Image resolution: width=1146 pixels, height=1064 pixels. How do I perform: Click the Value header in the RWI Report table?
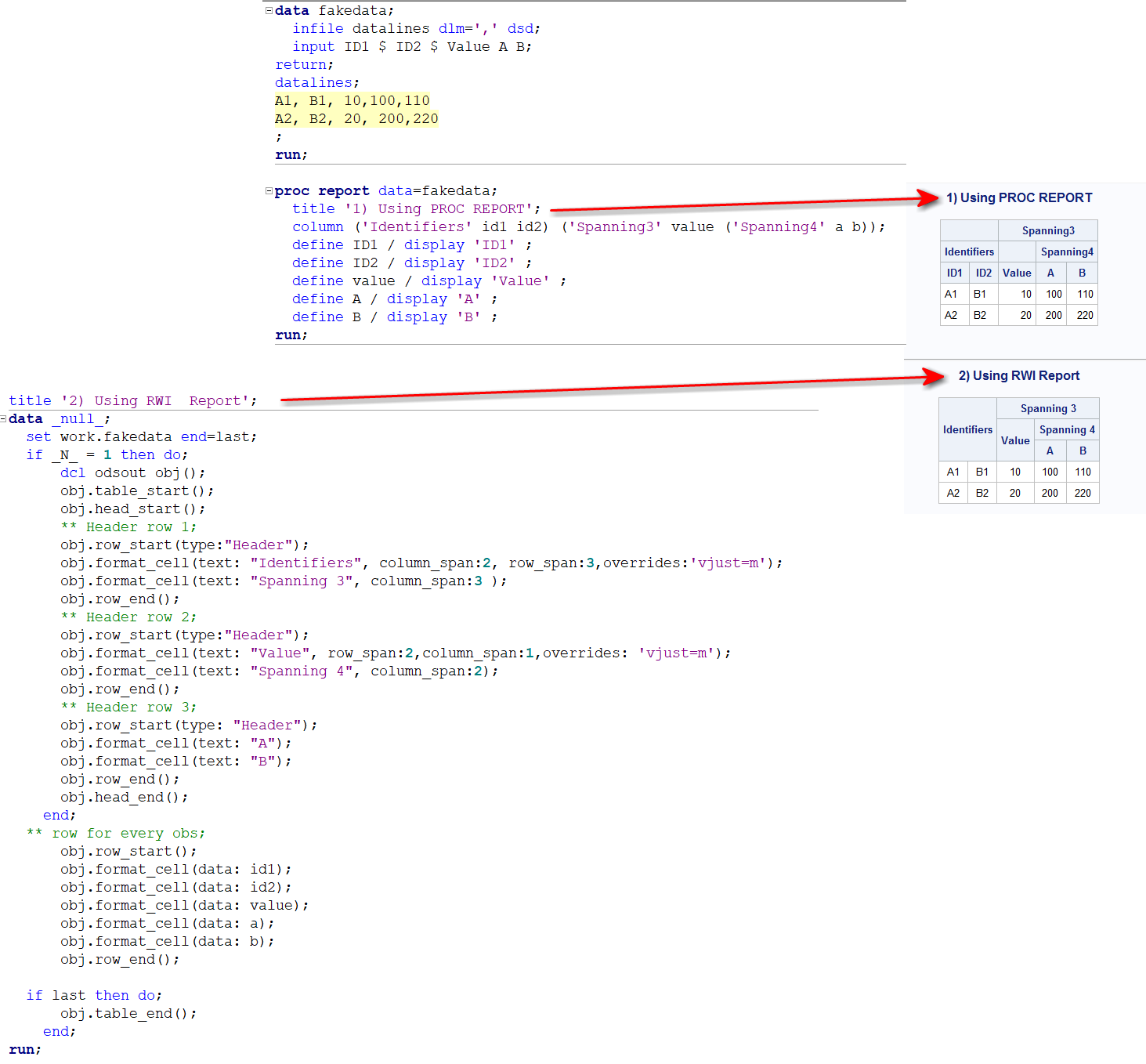coord(1015,440)
